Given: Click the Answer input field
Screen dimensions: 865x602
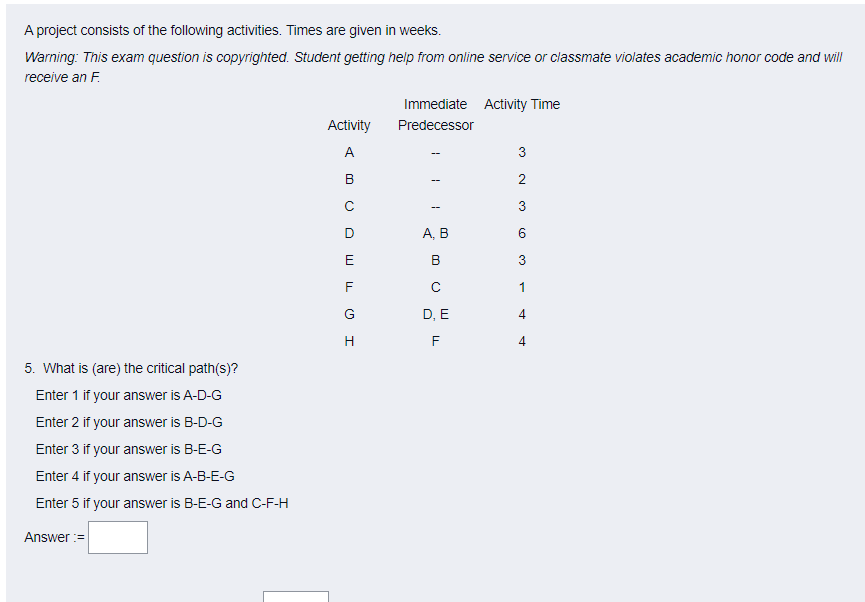Looking at the screenshot, I should 117,537.
